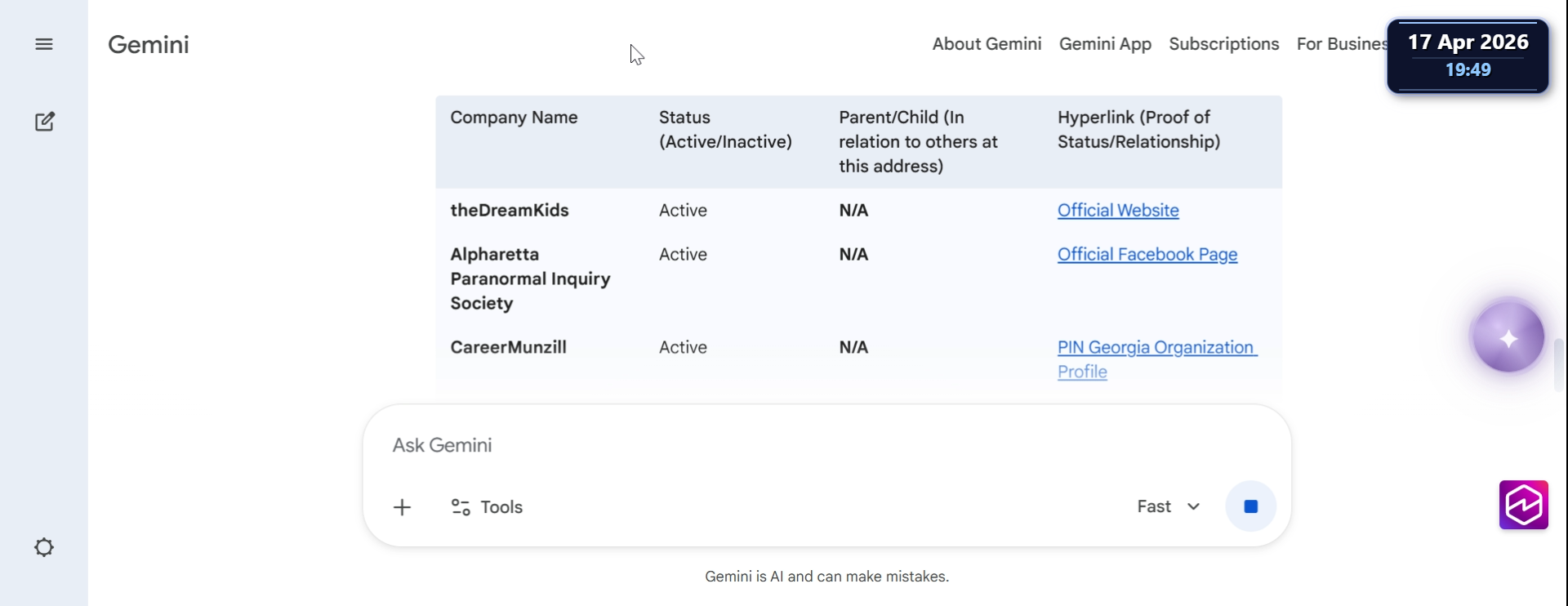Click the Gemini logo text
Screen dimensions: 1568x606
149,45
